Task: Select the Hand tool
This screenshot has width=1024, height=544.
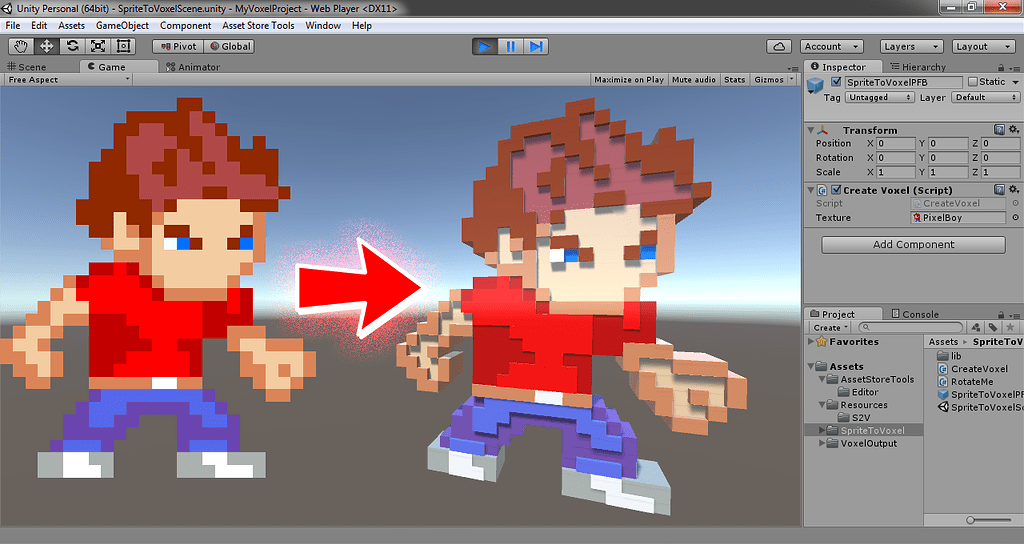Action: click(21, 46)
